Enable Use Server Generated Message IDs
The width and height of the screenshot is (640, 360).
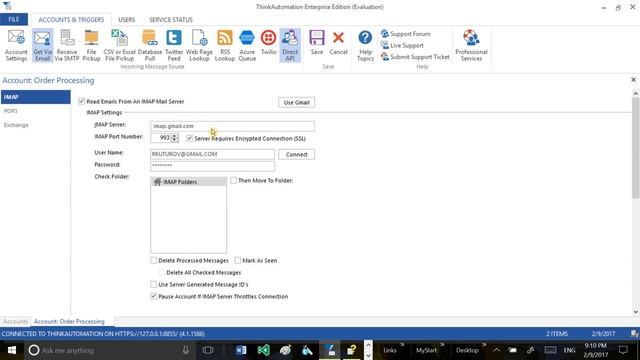pos(153,284)
